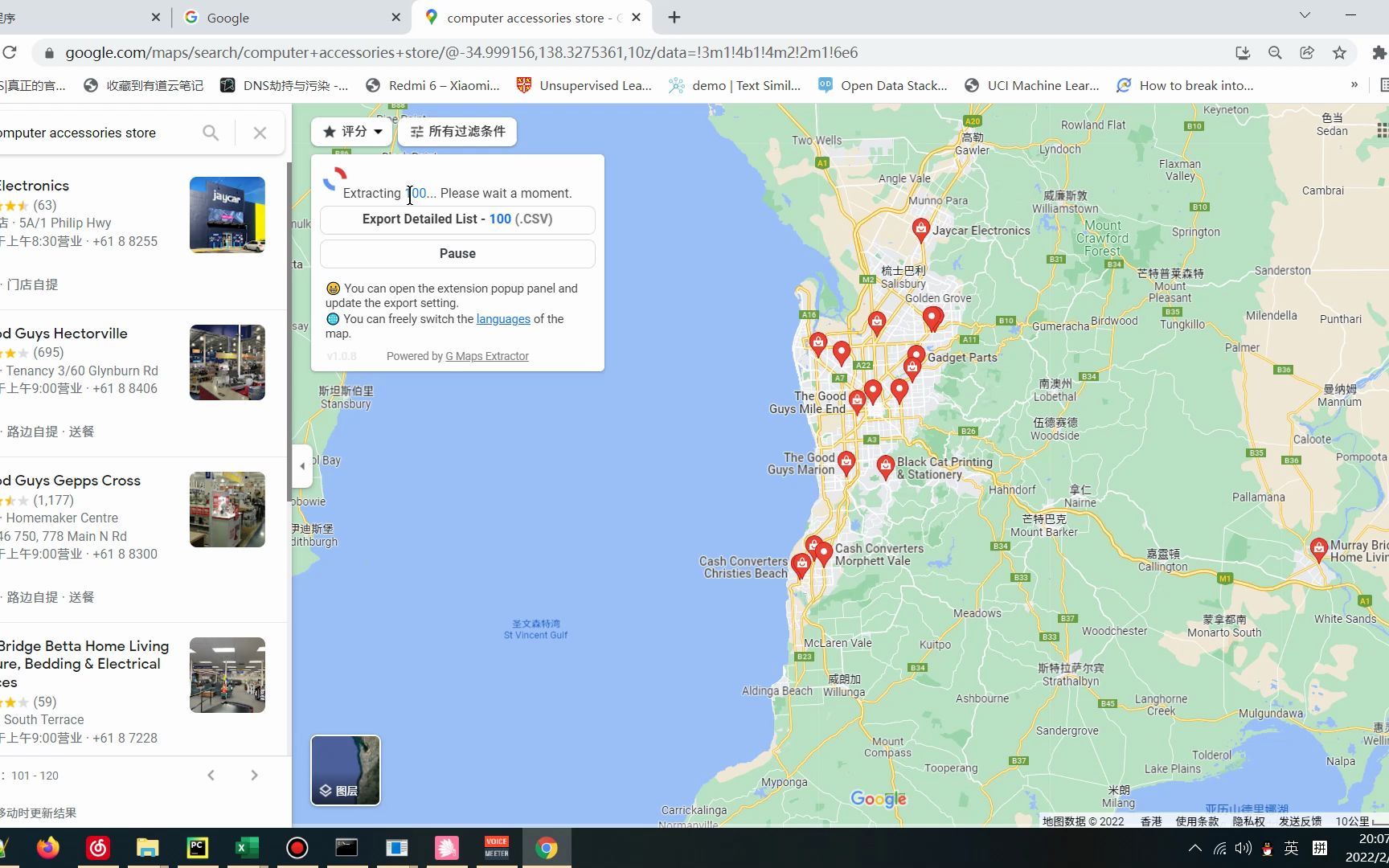This screenshot has width=1389, height=868.
Task: Open Terms of use link
Action: coord(1197,821)
